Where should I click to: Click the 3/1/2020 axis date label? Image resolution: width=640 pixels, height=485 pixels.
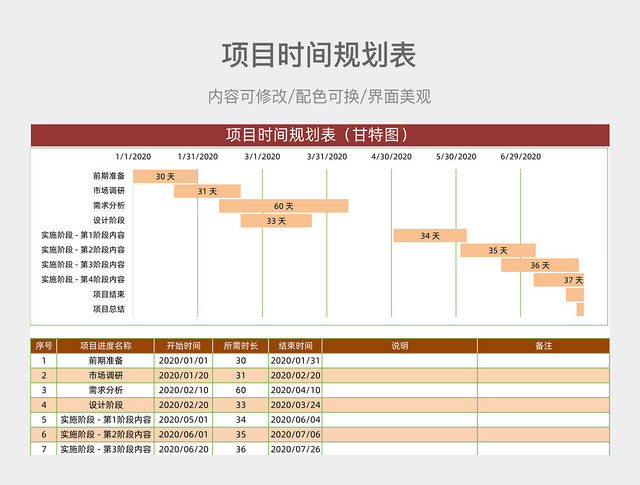(x=262, y=157)
